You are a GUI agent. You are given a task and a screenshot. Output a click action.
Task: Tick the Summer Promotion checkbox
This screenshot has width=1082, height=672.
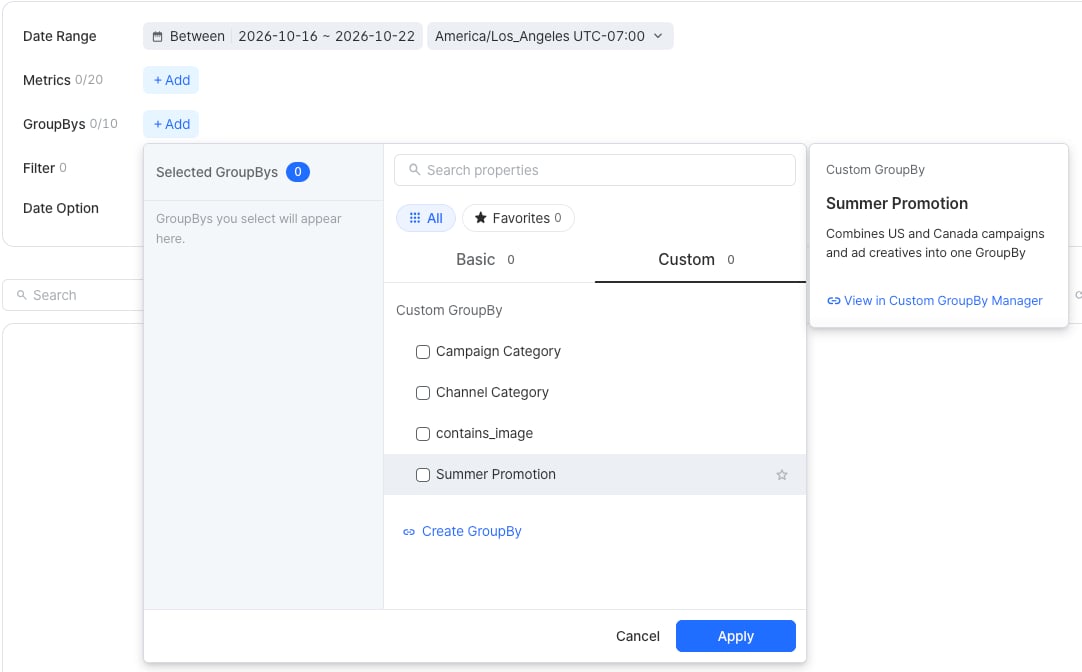click(422, 475)
